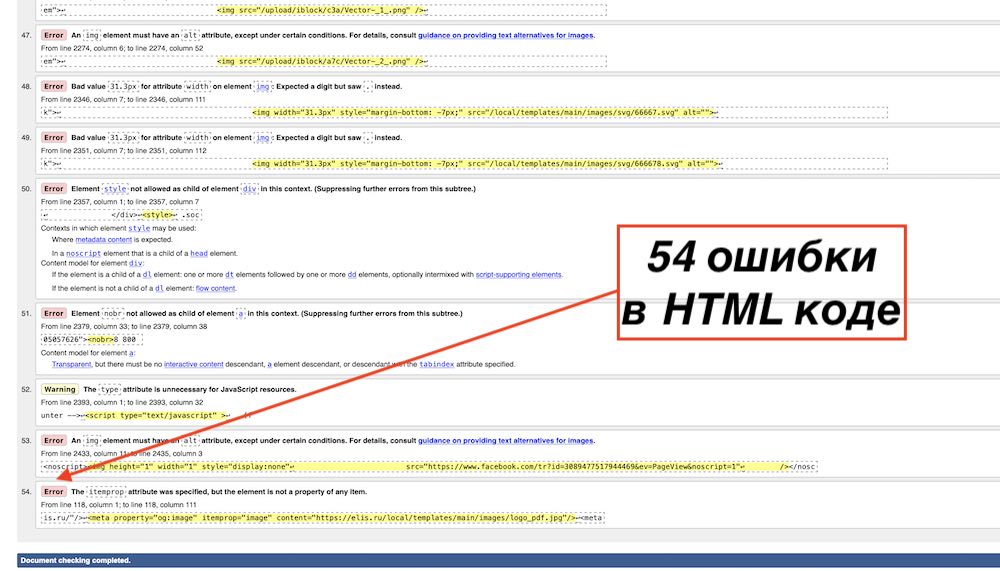Click the Error badge of message 49
Image resolution: width=1000 pixels, height=571 pixels.
[54, 137]
